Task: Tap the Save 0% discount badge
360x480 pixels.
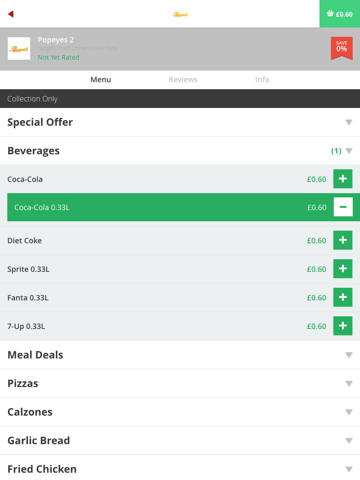Action: pos(342,48)
